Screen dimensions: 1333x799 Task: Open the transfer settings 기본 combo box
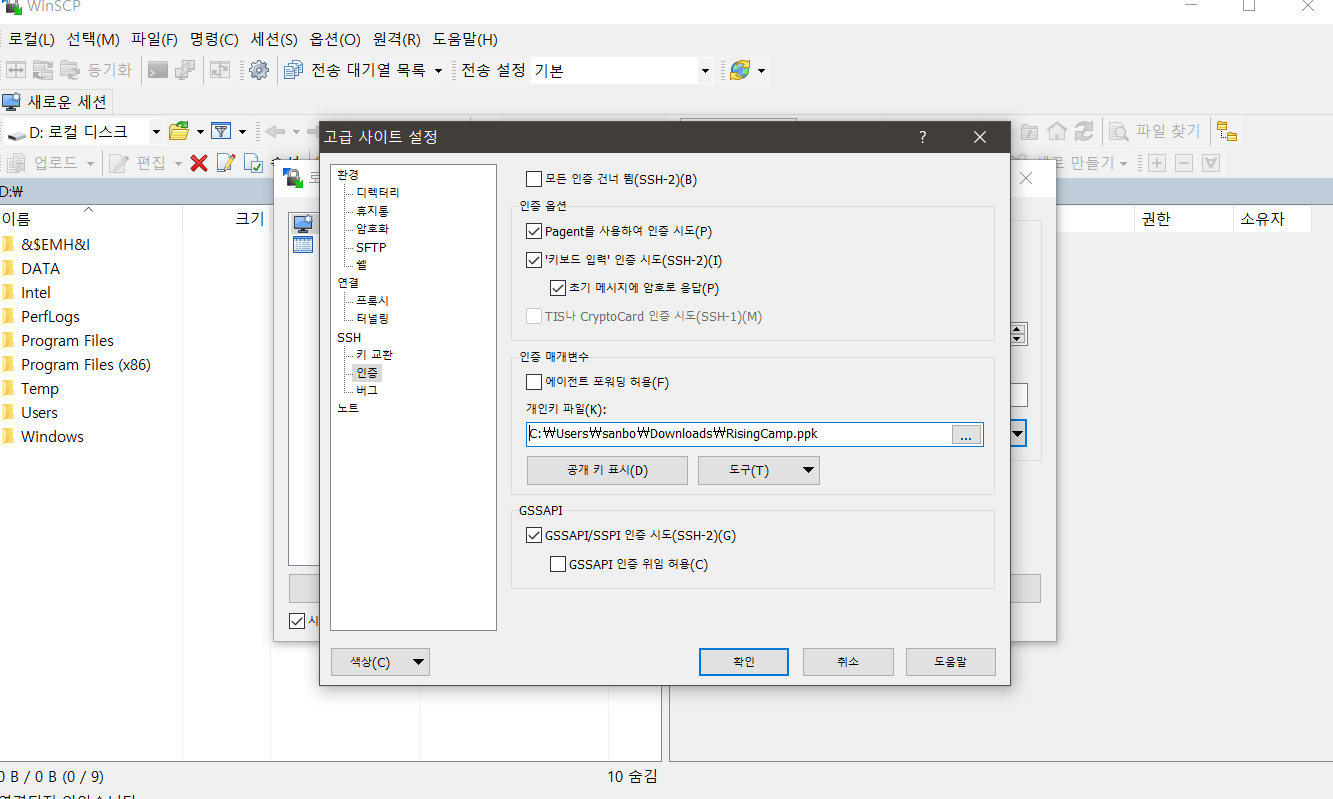click(705, 70)
